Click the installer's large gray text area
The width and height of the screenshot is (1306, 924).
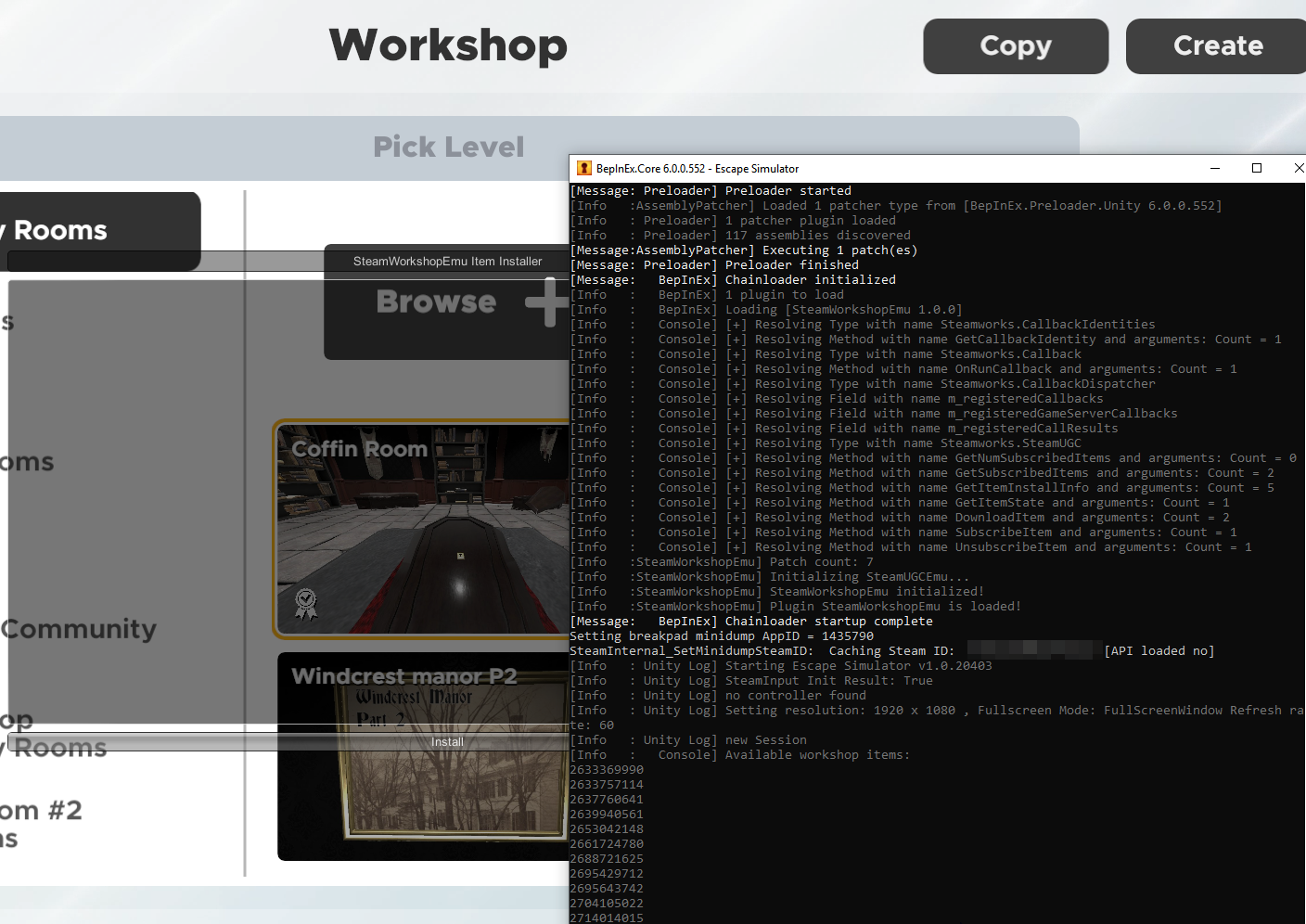288,501
